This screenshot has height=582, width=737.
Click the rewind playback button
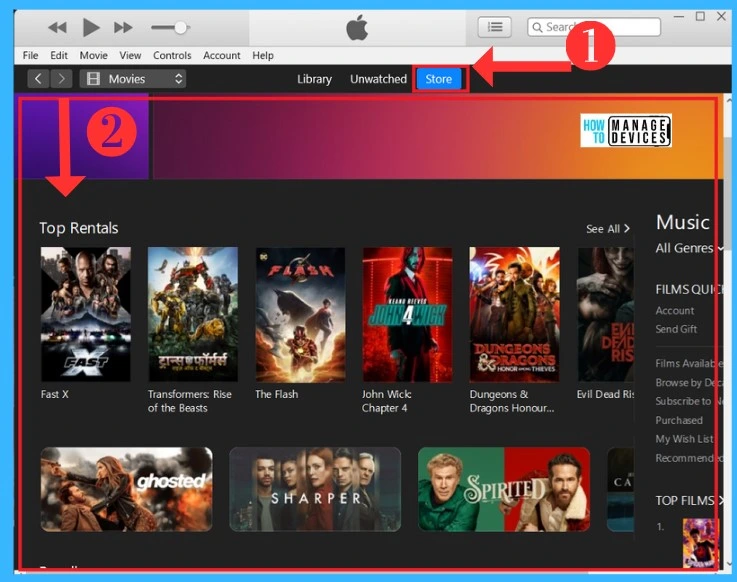(x=57, y=28)
